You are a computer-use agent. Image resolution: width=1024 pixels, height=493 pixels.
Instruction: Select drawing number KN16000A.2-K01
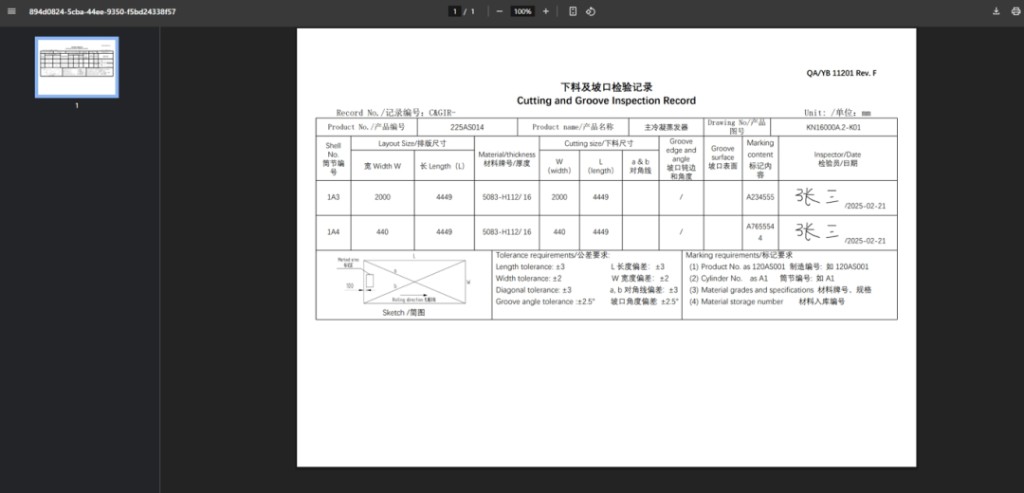click(x=833, y=127)
